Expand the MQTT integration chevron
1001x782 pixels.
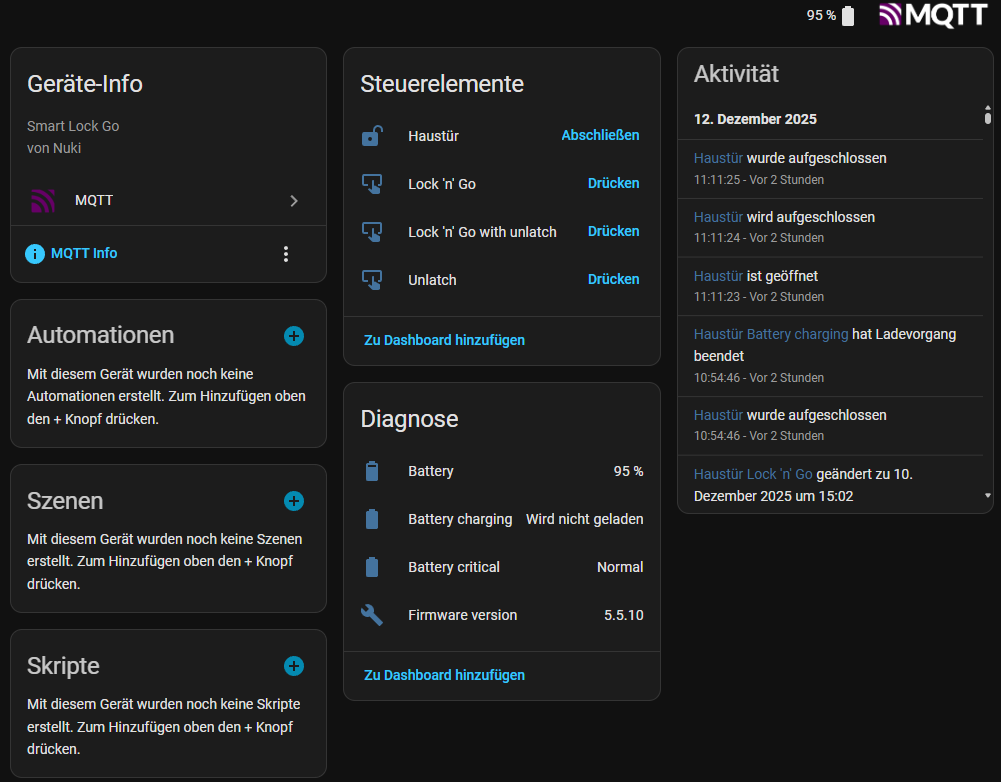point(294,201)
